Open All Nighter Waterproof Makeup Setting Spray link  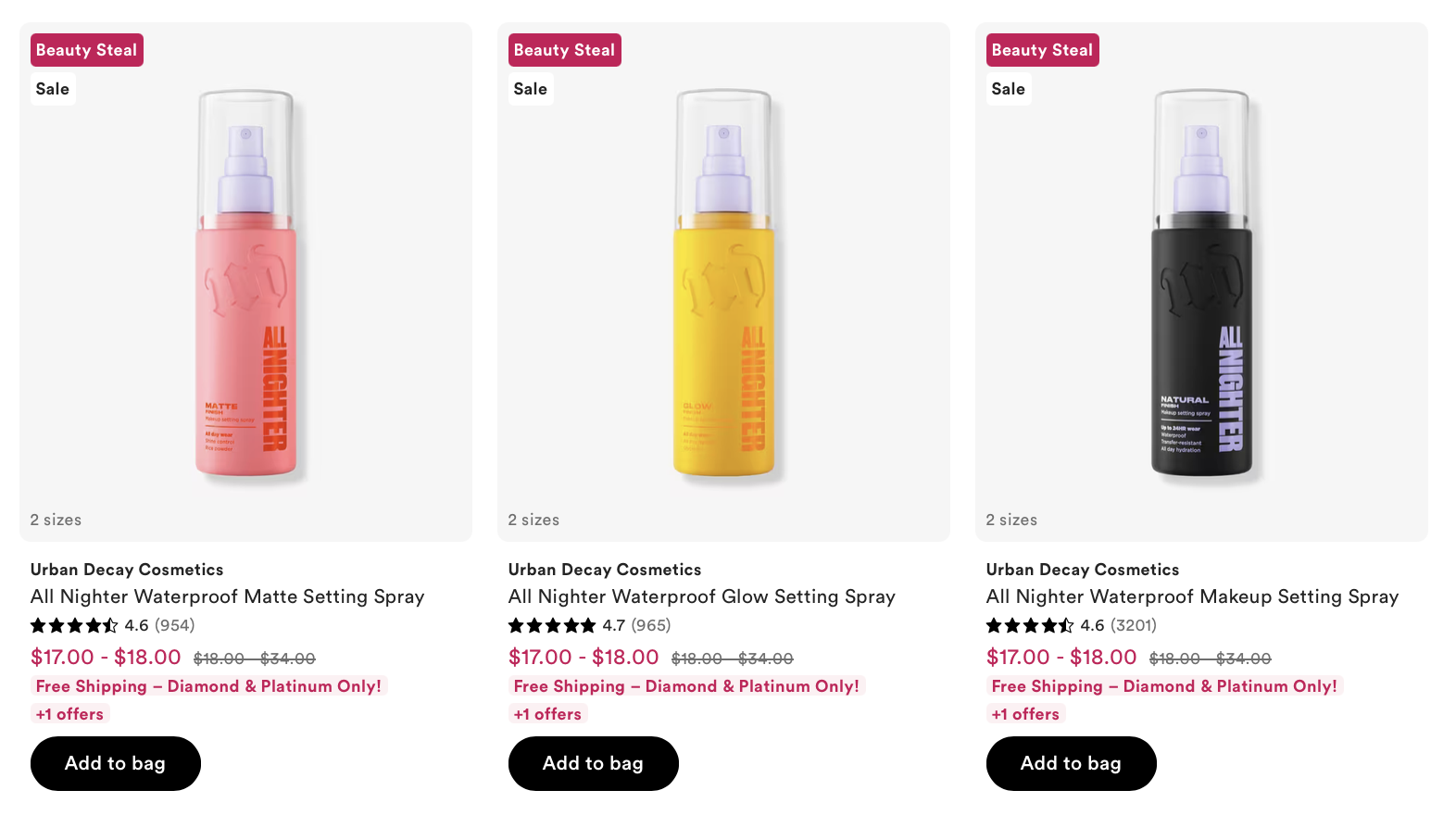point(1193,596)
